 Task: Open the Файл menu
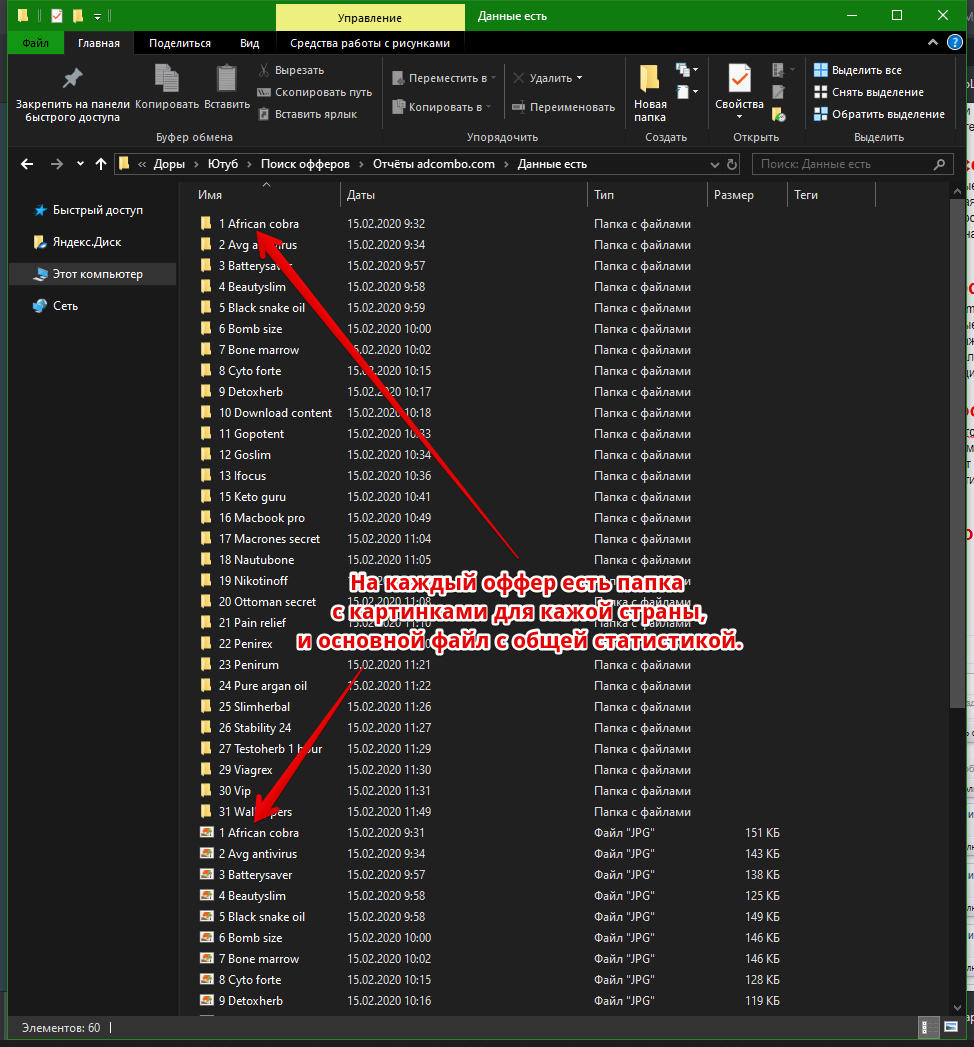(35, 43)
